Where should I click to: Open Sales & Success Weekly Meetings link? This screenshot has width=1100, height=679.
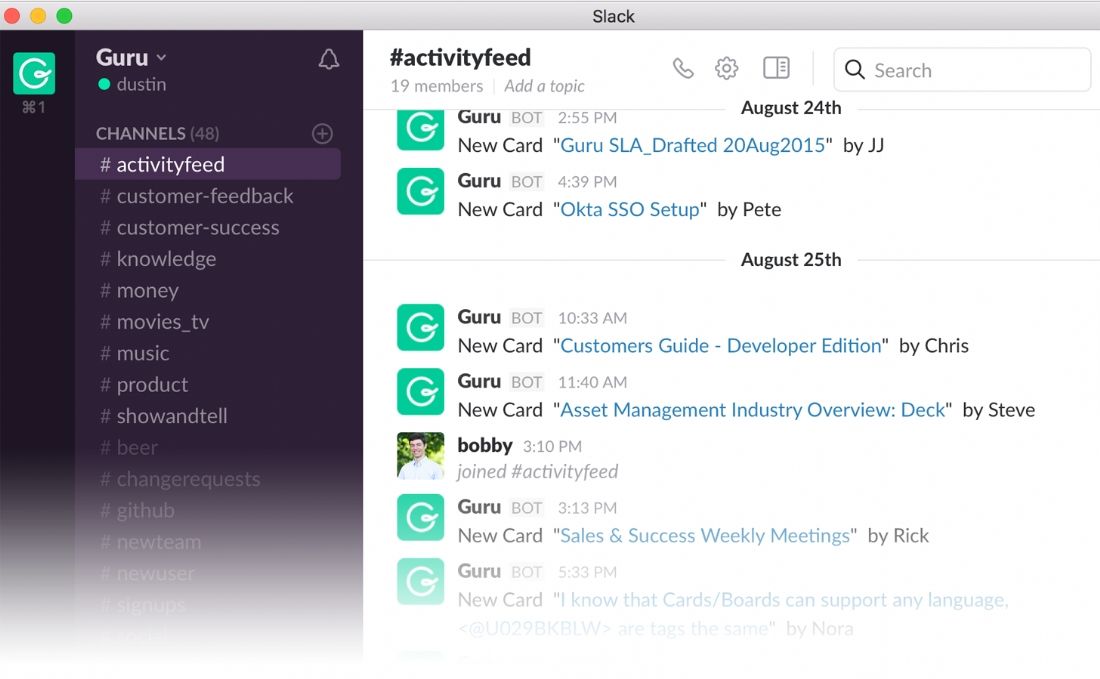(705, 536)
